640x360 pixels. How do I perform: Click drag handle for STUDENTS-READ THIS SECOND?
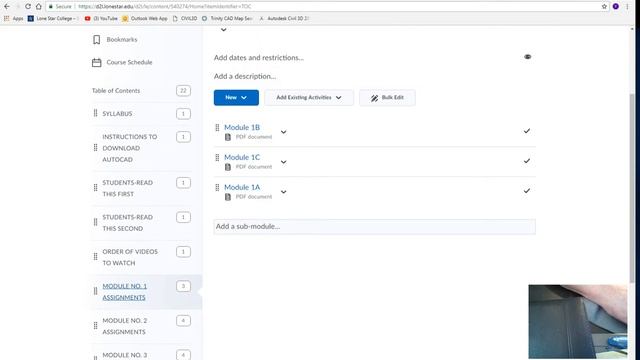tap(96, 222)
